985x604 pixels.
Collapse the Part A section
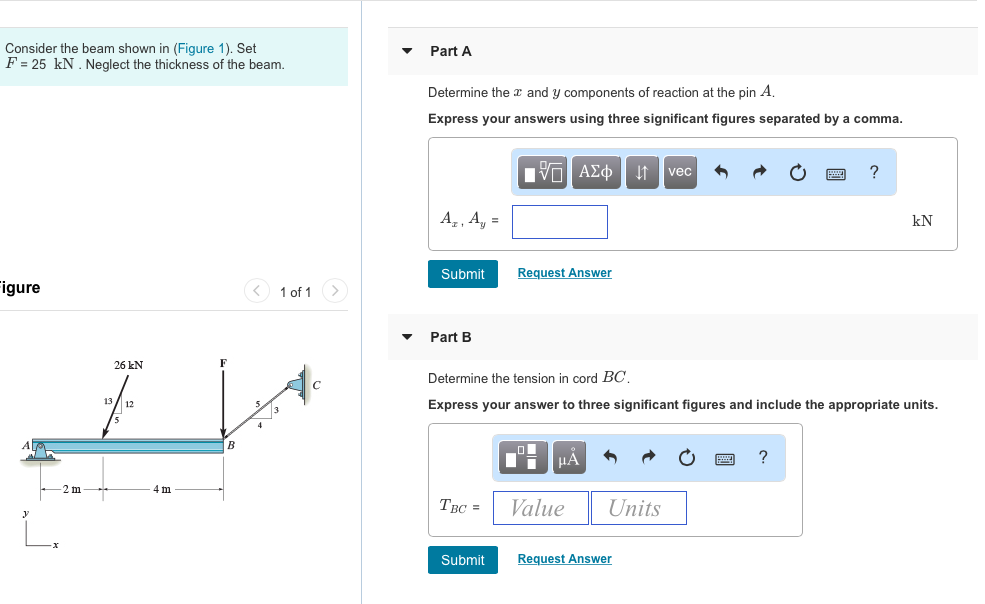click(x=406, y=51)
